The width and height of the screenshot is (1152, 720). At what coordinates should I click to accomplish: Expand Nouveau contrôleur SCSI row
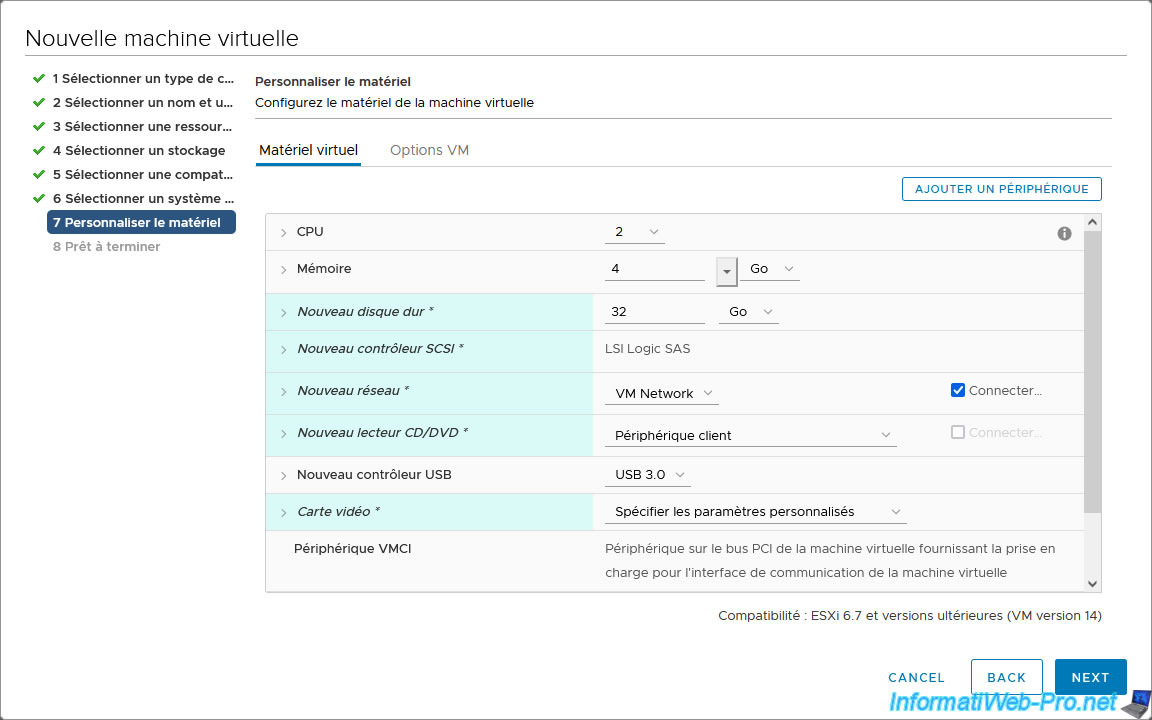[x=284, y=350]
